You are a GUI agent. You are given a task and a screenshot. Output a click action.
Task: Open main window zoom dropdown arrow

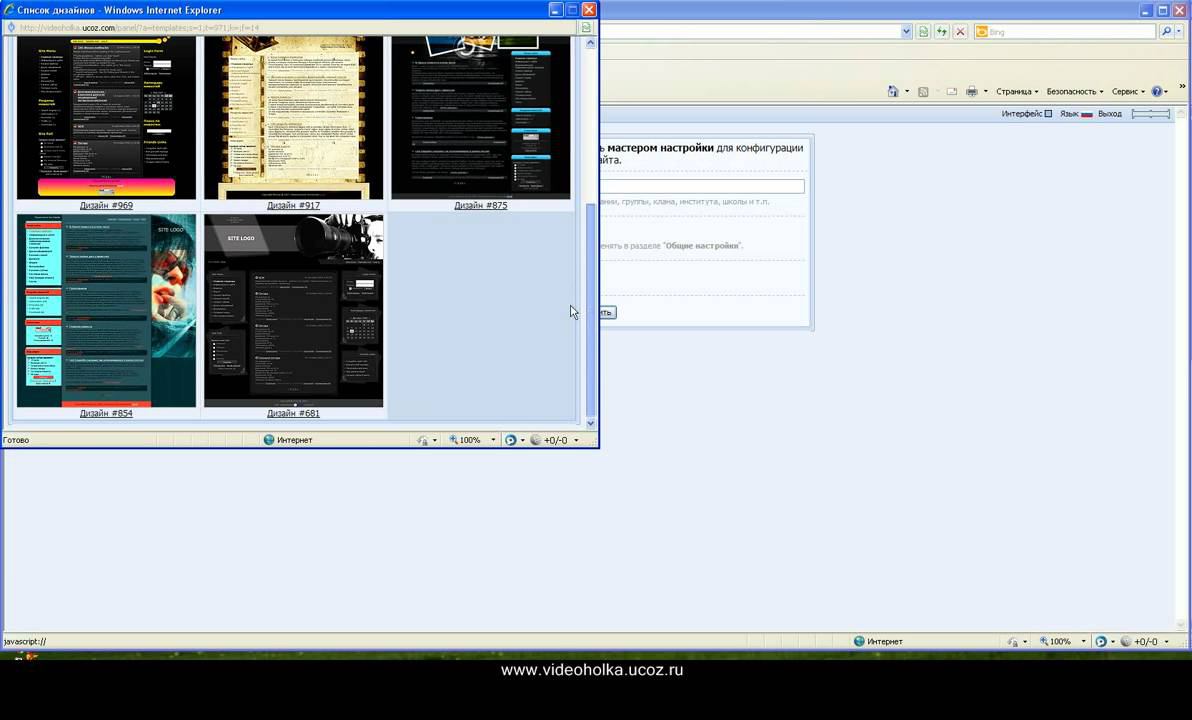1083,642
